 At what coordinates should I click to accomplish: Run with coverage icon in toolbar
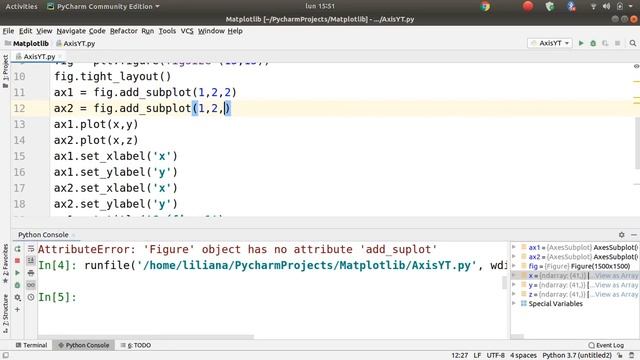(605, 43)
